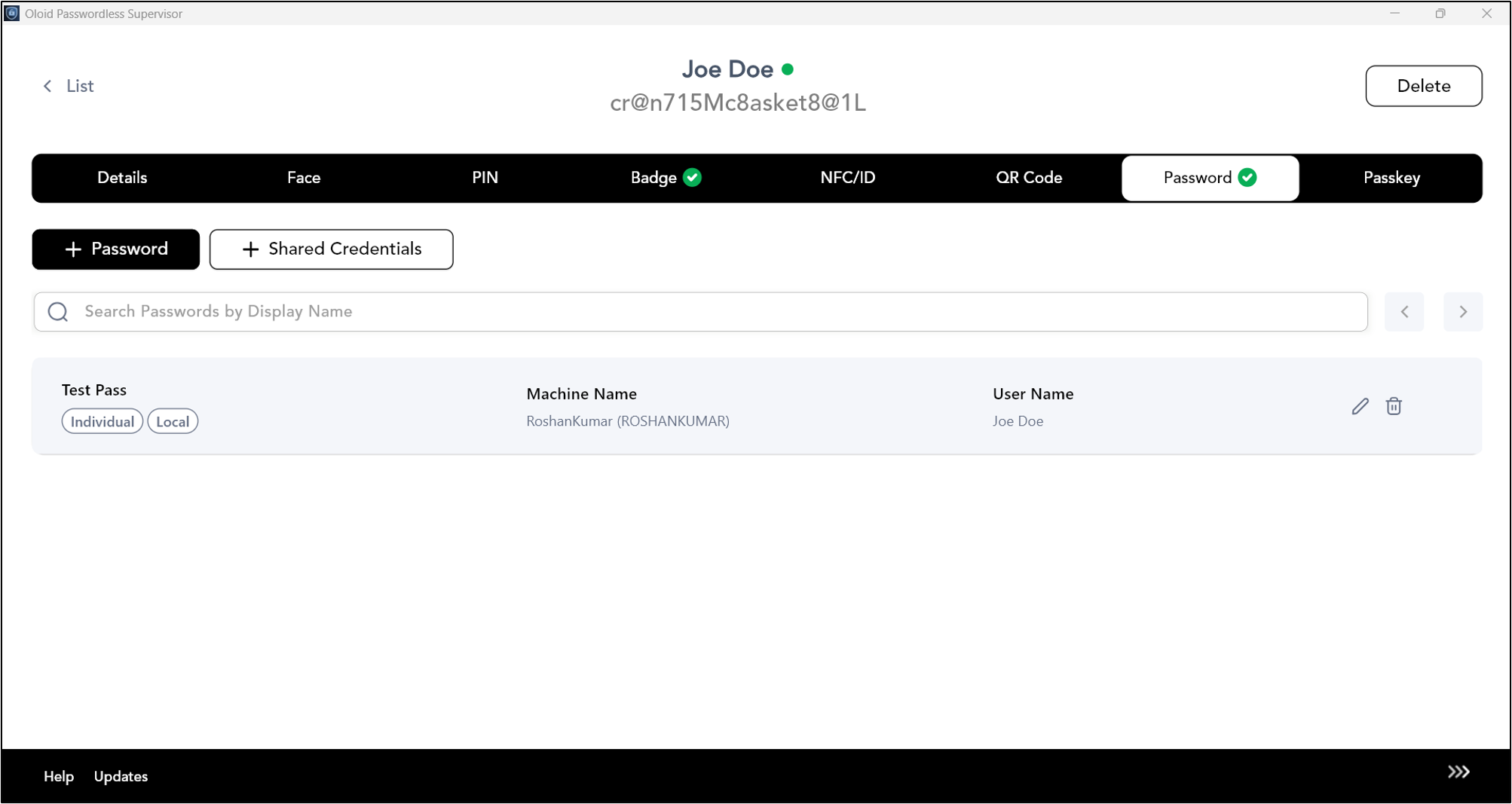Add Shared Credentials
This screenshot has height=804, width=1512.
332,249
